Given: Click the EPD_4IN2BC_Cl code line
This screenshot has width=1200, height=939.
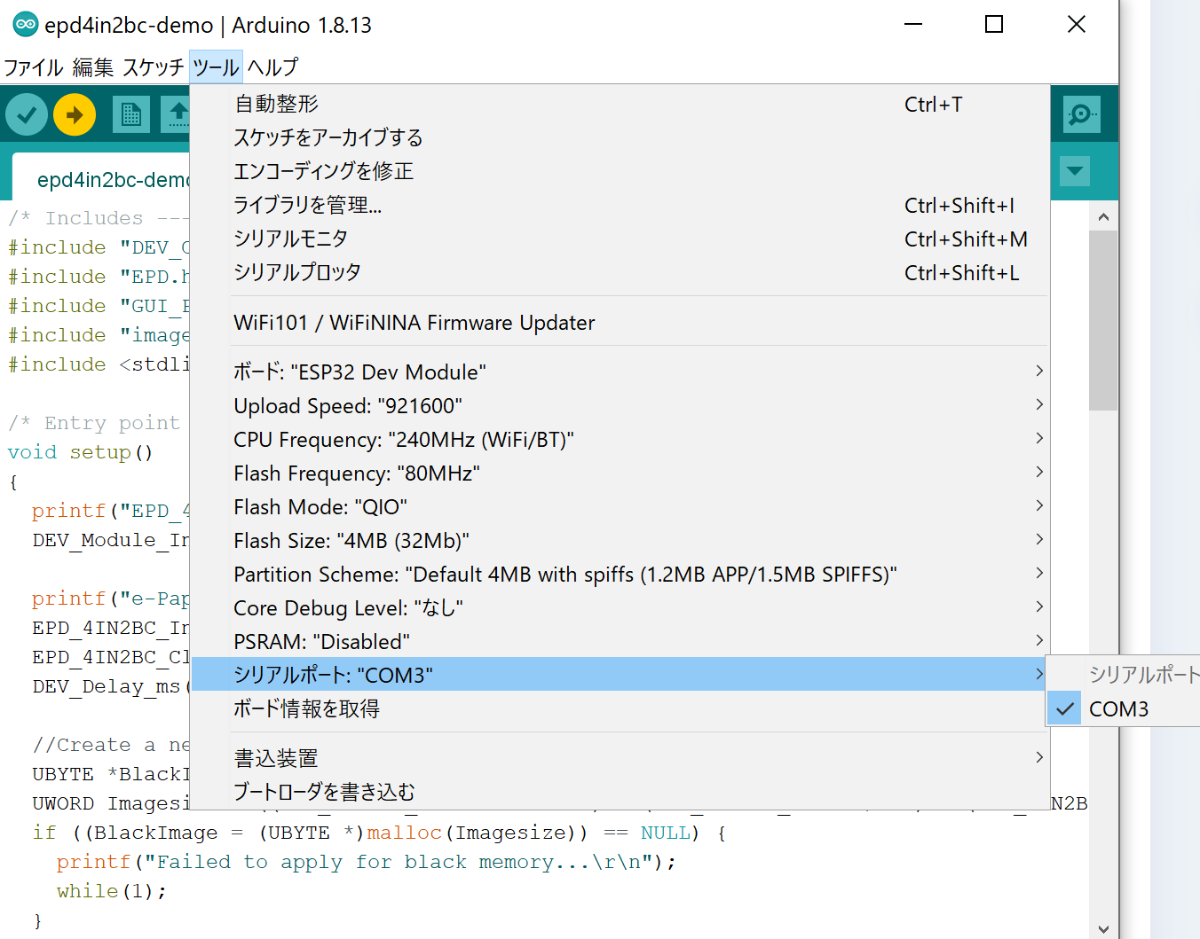Looking at the screenshot, I should [x=111, y=657].
